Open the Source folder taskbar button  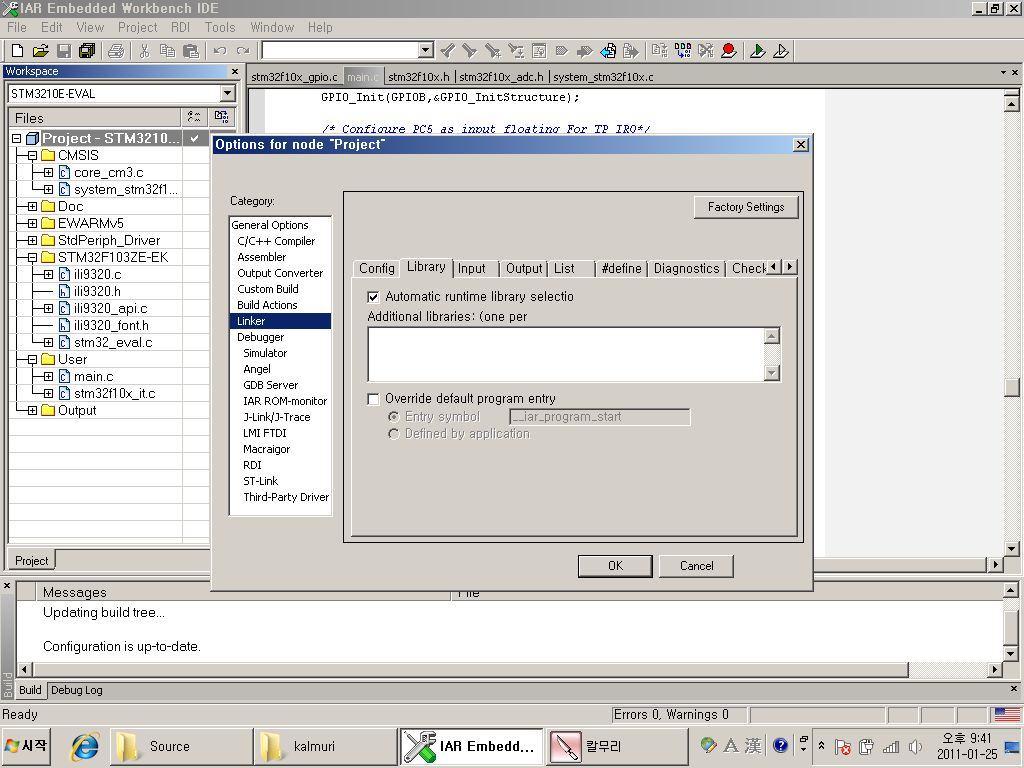[181, 746]
